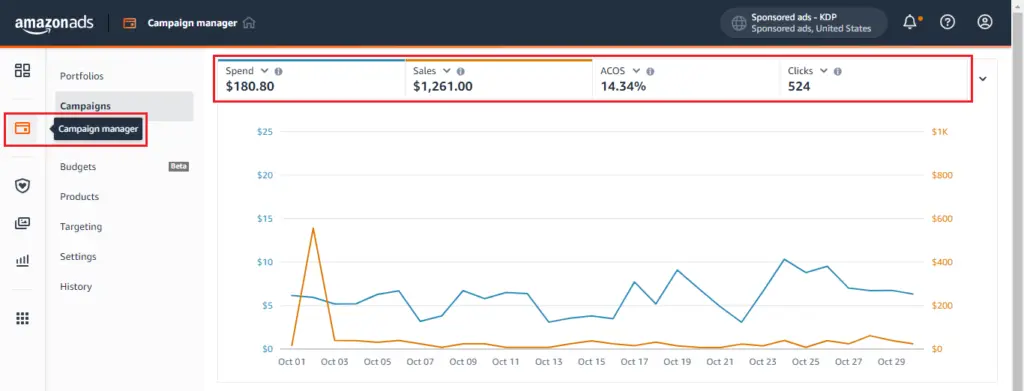The height and width of the screenshot is (391, 1024).
Task: Expand the ACOS metric dropdown
Action: [636, 70]
